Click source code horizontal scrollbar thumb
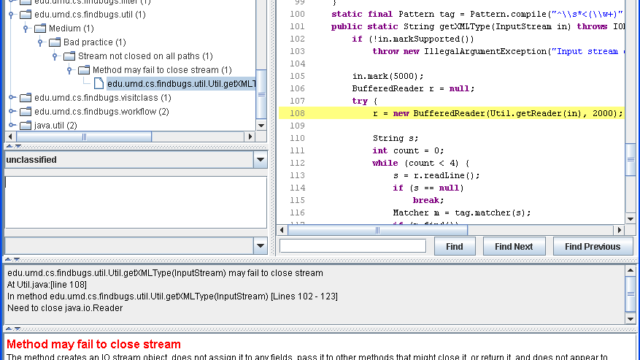Viewport: 640px width, 360px height. [378, 230]
